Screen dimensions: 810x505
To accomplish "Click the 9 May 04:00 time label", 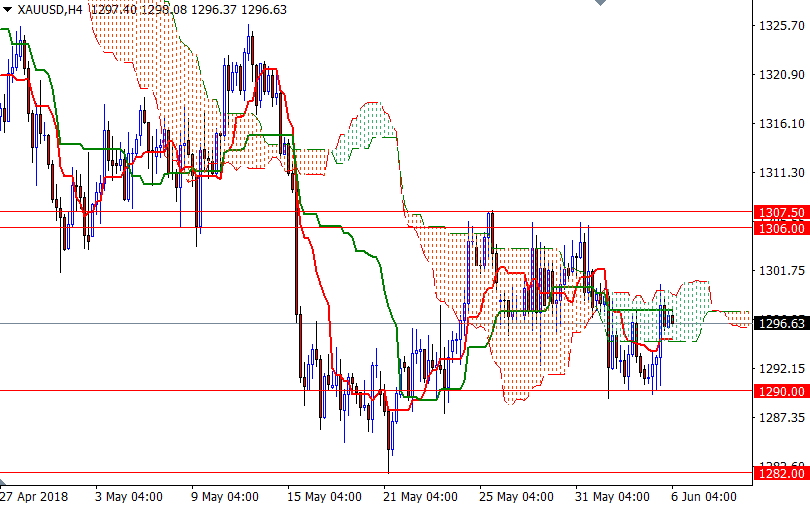I will pyautogui.click(x=225, y=497).
